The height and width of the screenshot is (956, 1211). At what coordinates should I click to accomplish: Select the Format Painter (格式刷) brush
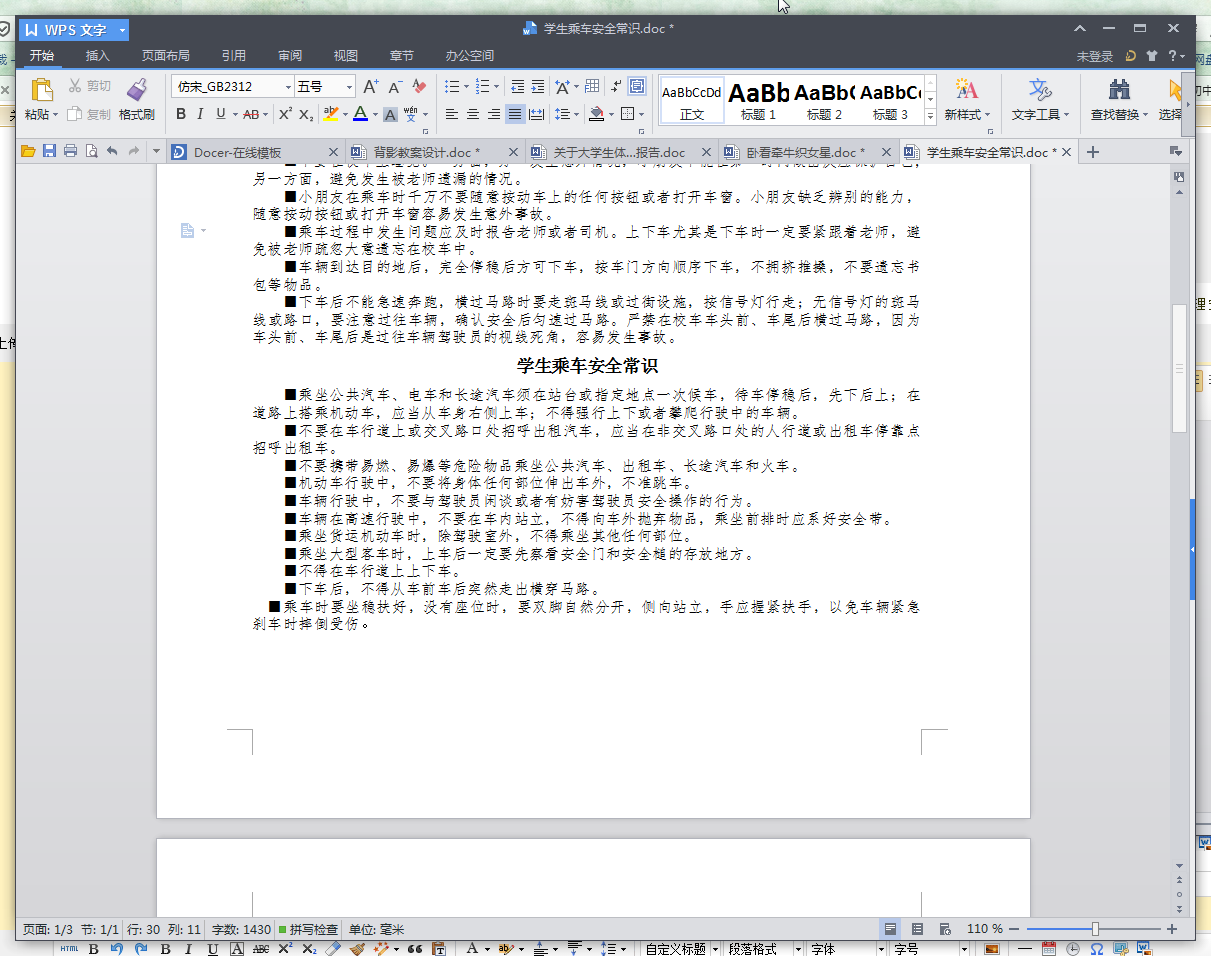pyautogui.click(x=137, y=89)
